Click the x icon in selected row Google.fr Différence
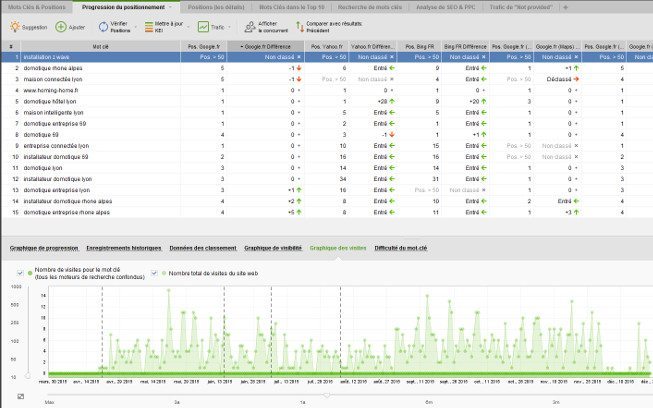This screenshot has width=653, height=408. coord(299,57)
